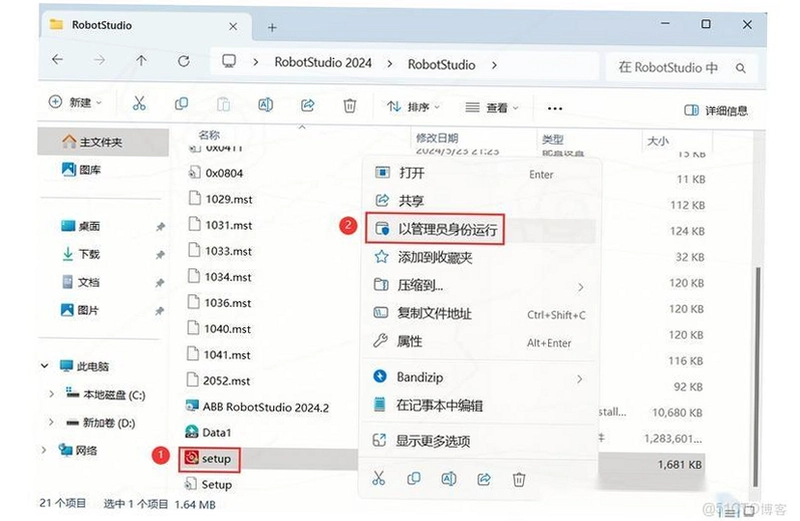The height and width of the screenshot is (521, 800).
Task: Open 文档 in the sidebar
Action: 80,282
